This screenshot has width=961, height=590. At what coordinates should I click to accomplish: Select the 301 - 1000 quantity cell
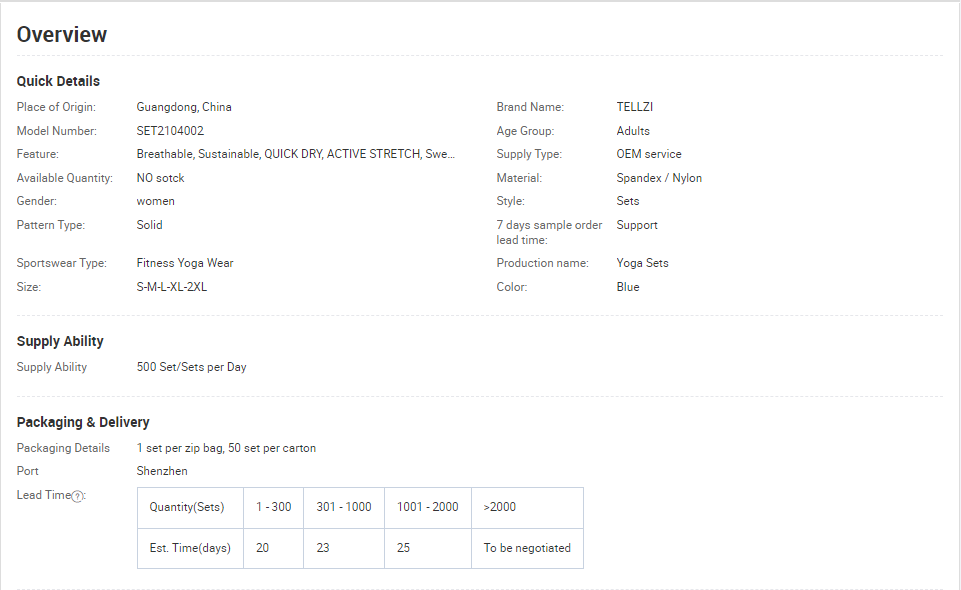344,507
